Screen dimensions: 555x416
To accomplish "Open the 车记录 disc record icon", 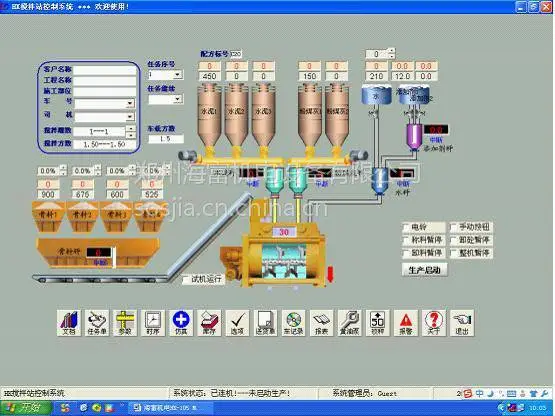I will [x=293, y=323].
